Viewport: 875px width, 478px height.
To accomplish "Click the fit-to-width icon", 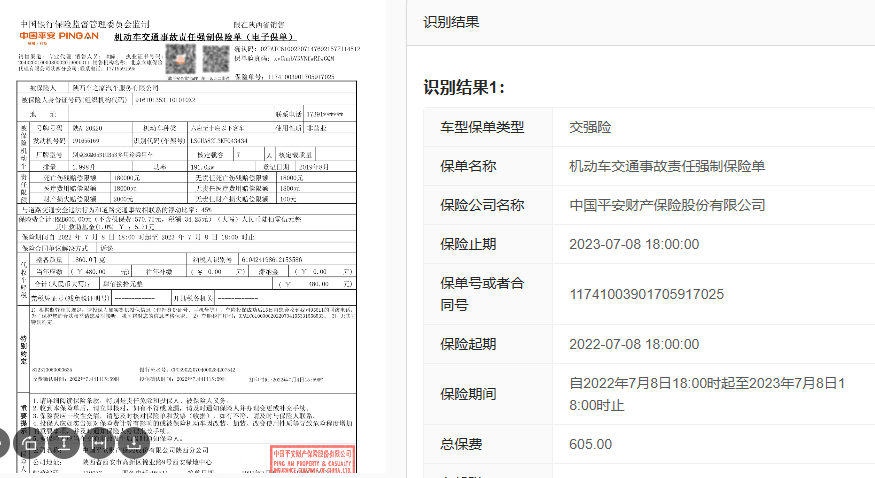I will pyautogui.click(x=98, y=444).
